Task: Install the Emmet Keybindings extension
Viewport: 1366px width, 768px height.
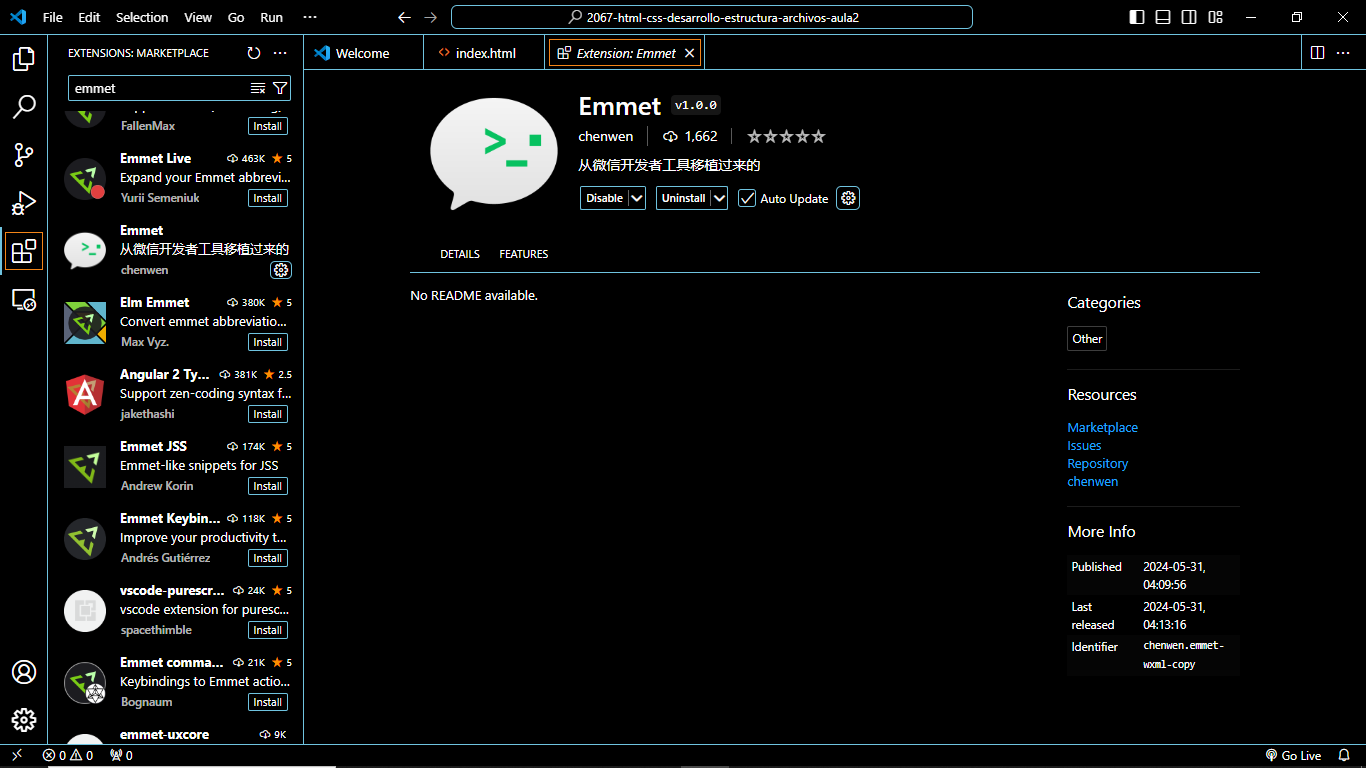Action: (x=268, y=558)
